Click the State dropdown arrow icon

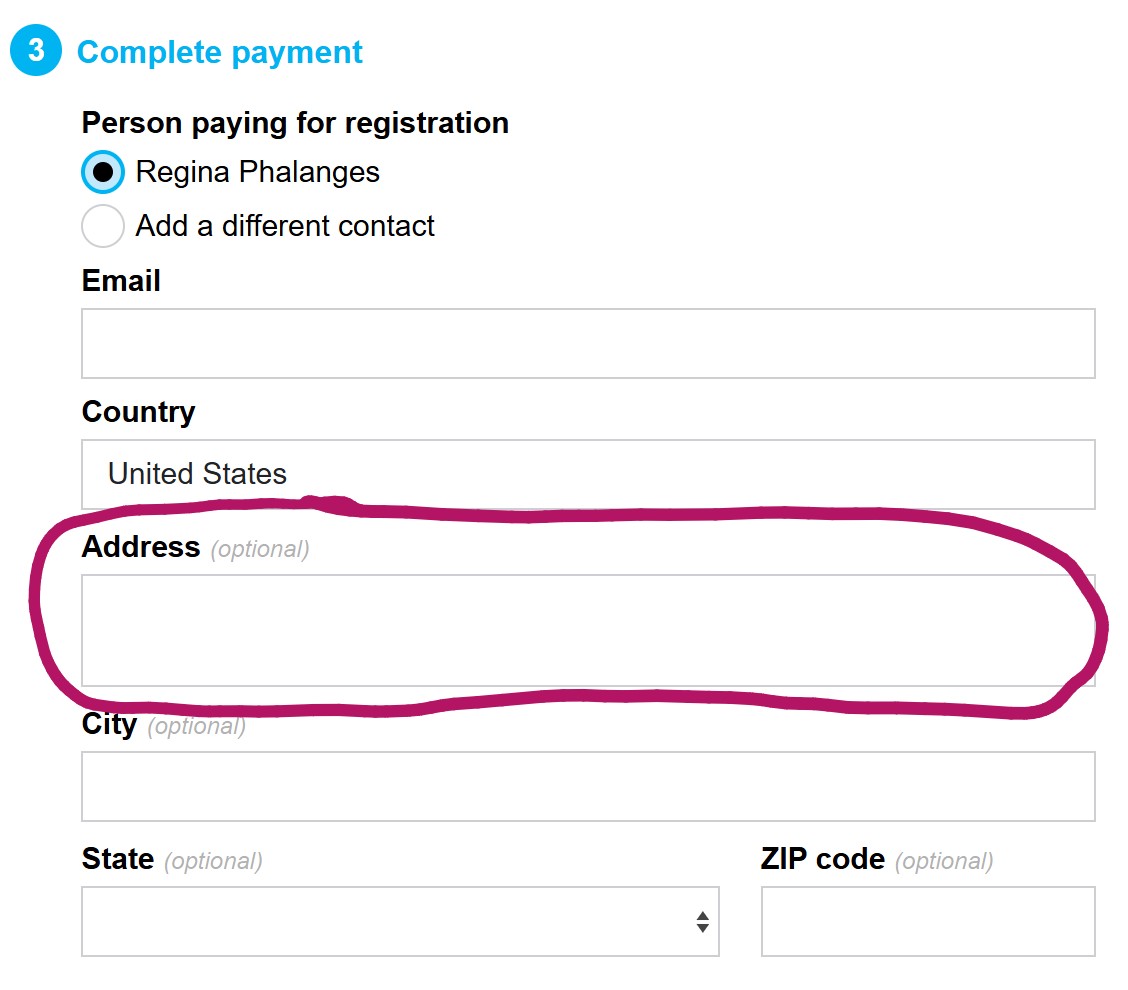tap(703, 922)
